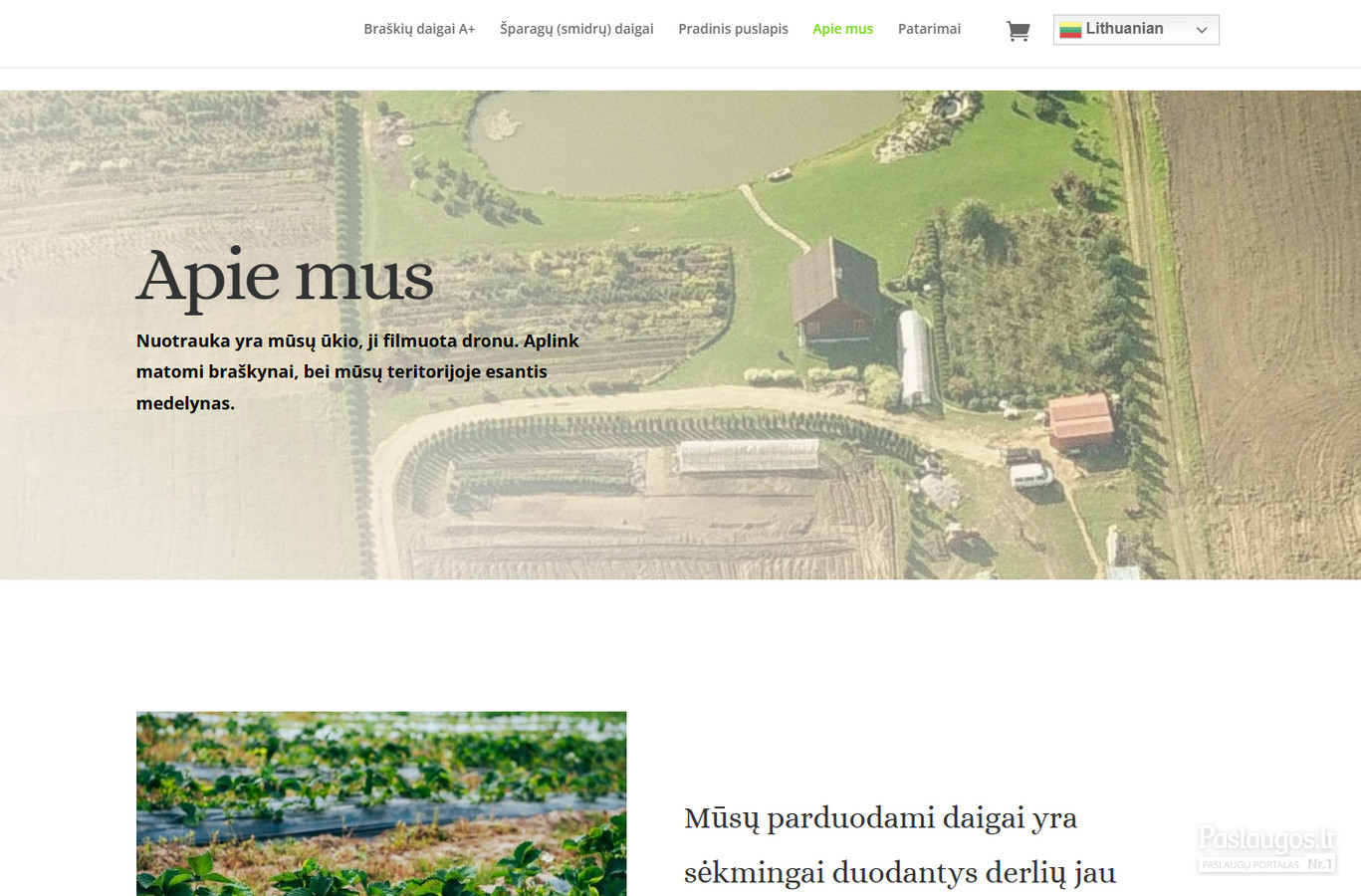Viewport: 1361px width, 896px height.
Task: Expand the Lithuanian language dropdown
Action: tap(1136, 30)
